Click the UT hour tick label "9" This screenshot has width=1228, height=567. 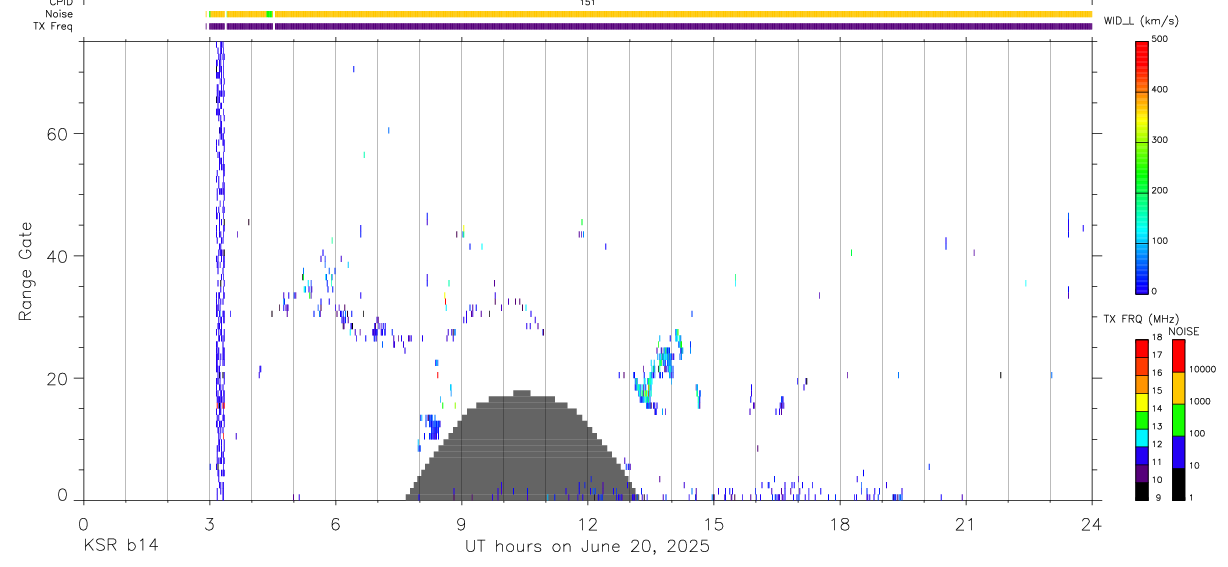point(462,523)
